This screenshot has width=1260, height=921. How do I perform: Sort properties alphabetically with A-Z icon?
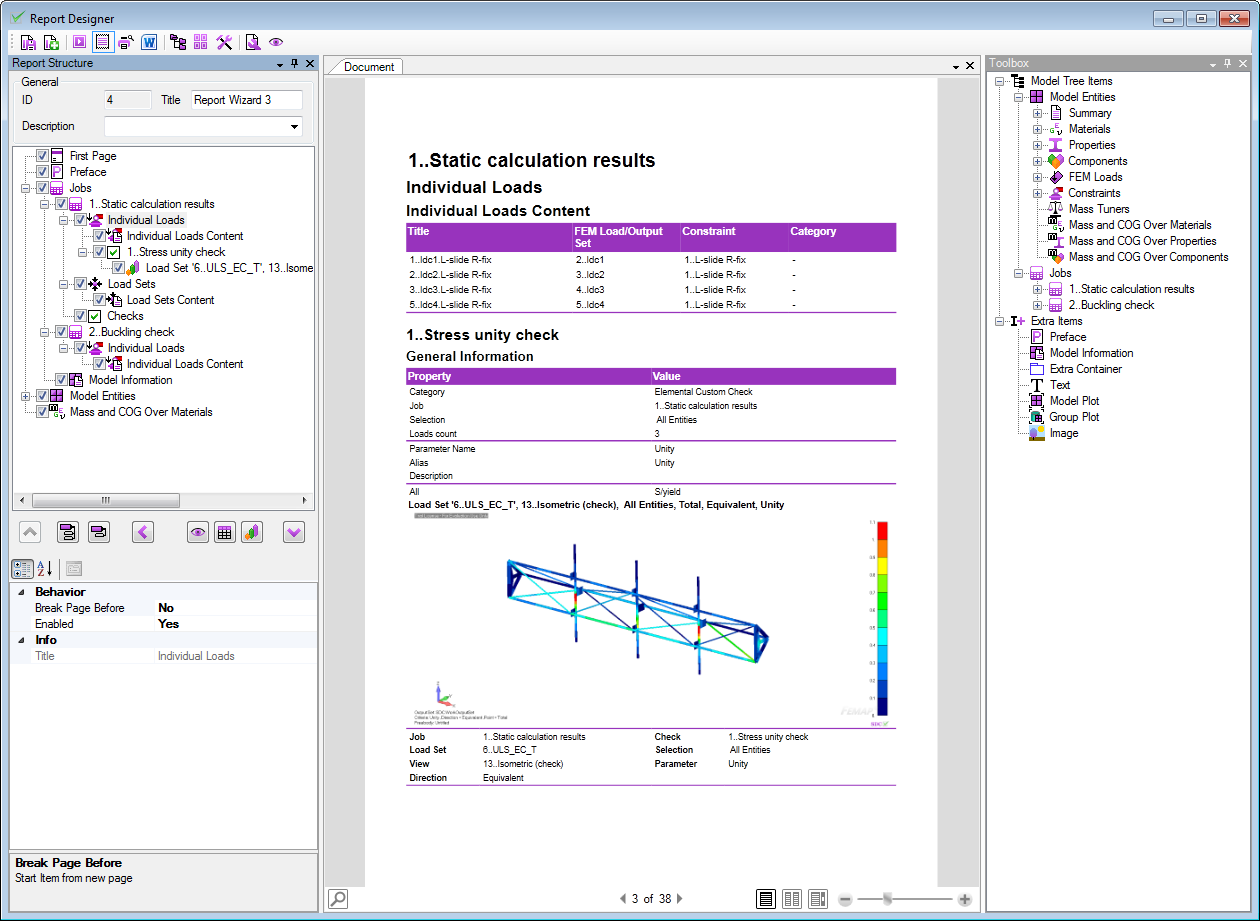(x=45, y=569)
